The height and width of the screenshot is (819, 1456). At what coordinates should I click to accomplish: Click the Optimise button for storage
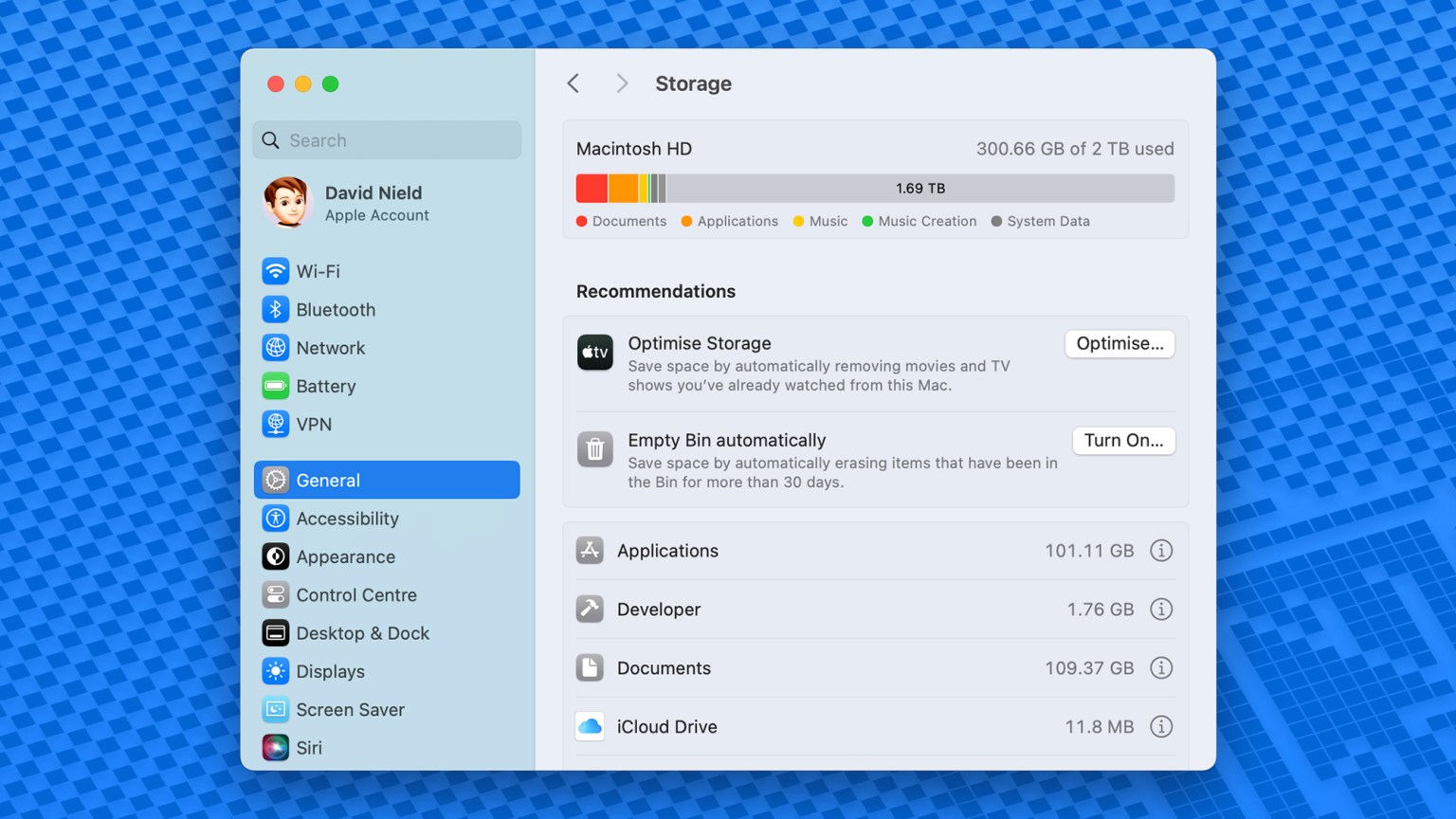click(x=1119, y=343)
